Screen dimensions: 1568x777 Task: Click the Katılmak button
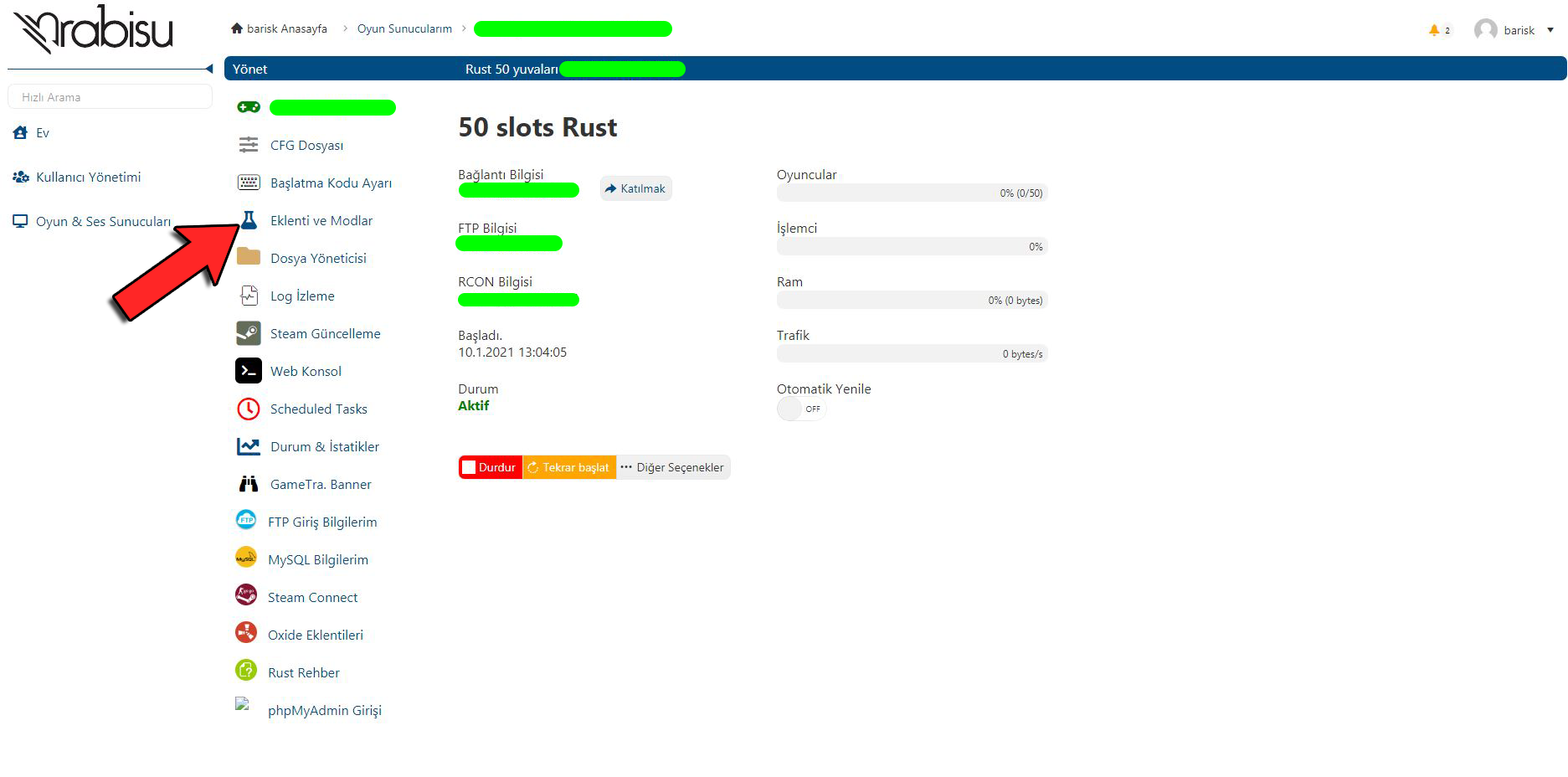coord(635,188)
